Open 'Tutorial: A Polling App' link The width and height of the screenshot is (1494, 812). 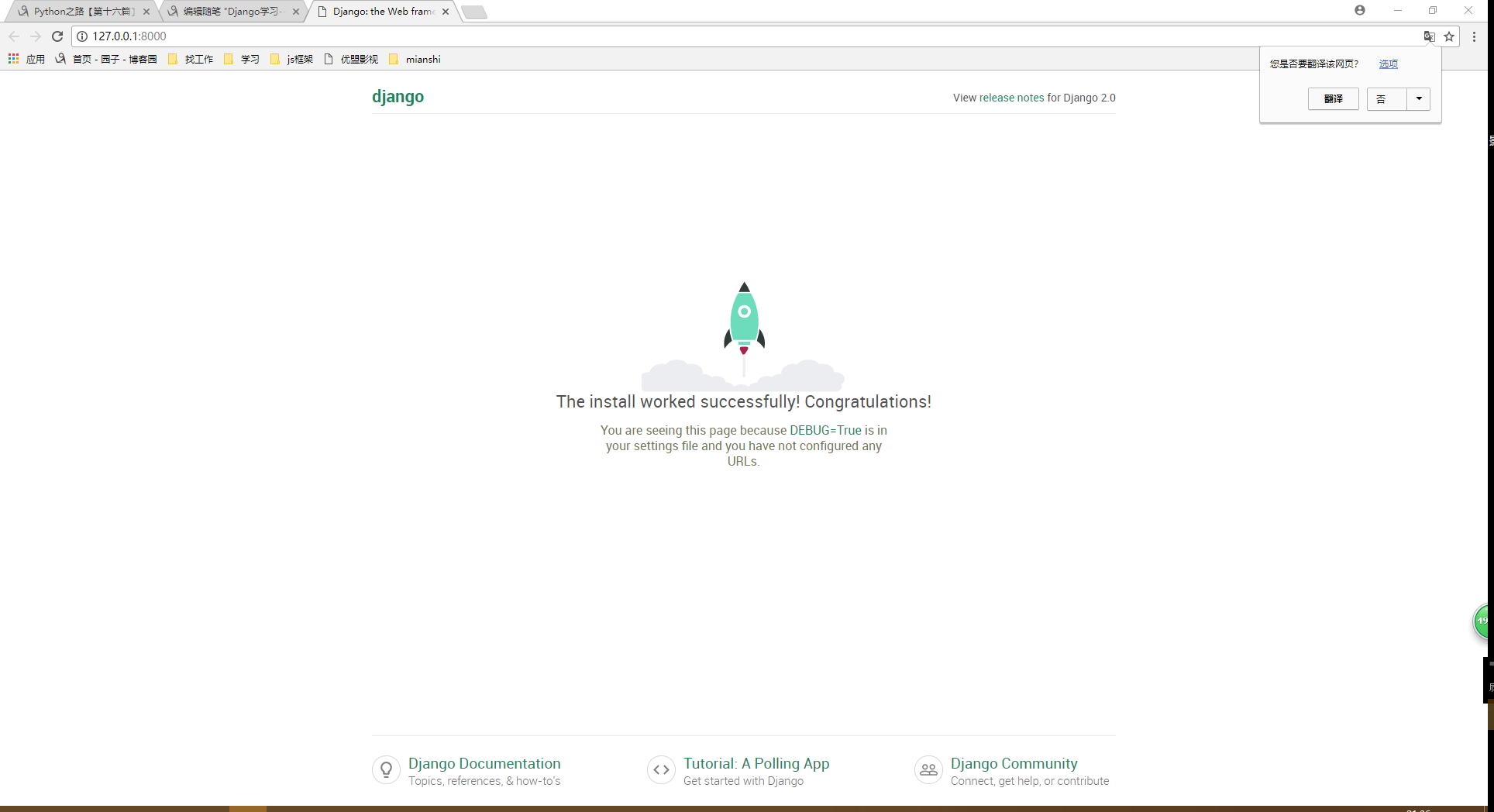coord(756,763)
